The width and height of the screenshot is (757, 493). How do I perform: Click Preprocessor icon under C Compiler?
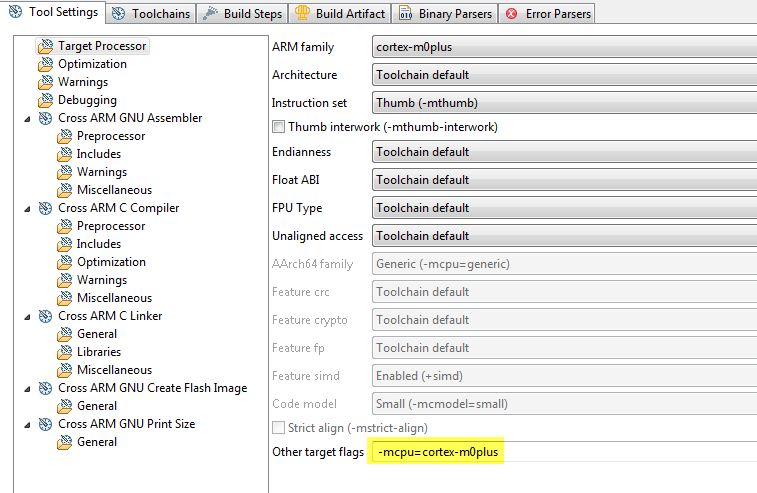65,226
